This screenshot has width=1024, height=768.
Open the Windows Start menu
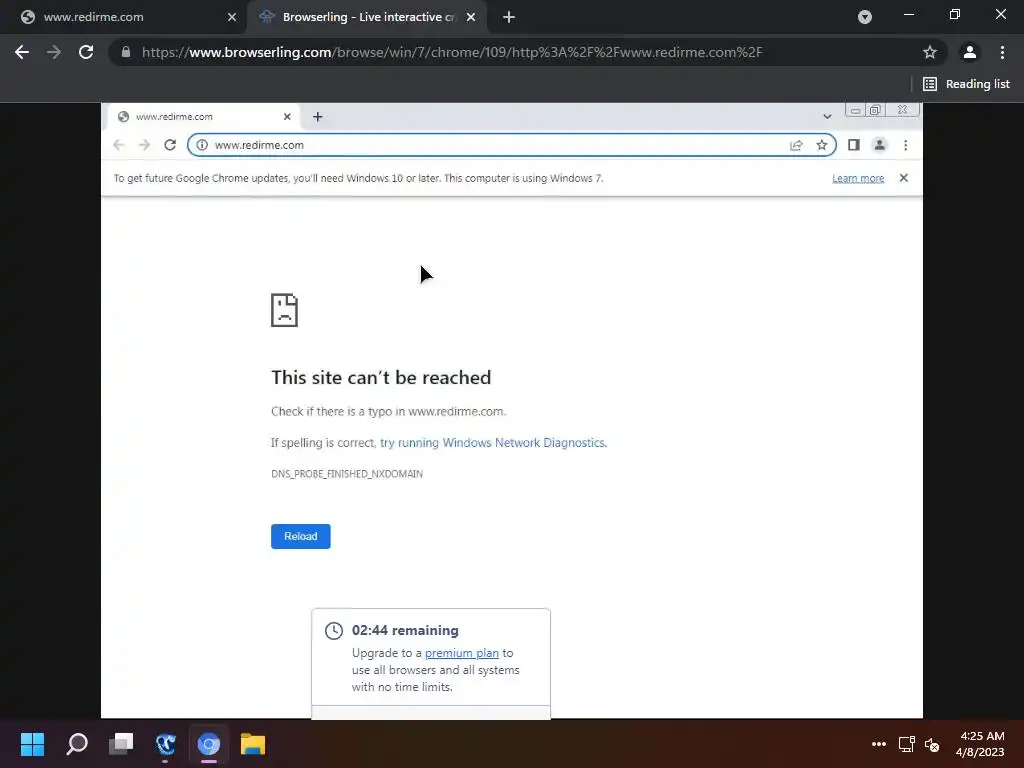coord(32,744)
